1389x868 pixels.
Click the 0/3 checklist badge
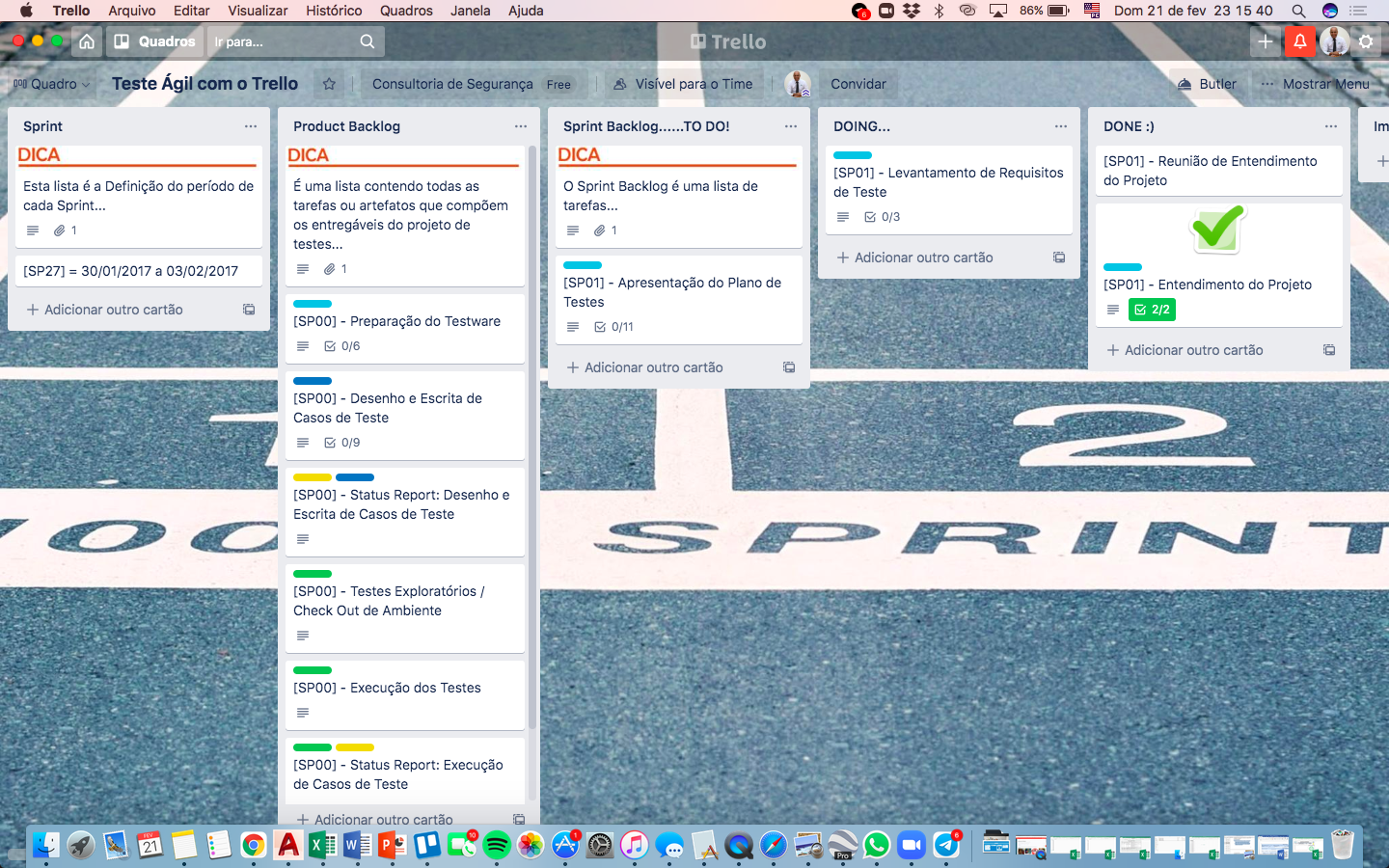click(883, 217)
